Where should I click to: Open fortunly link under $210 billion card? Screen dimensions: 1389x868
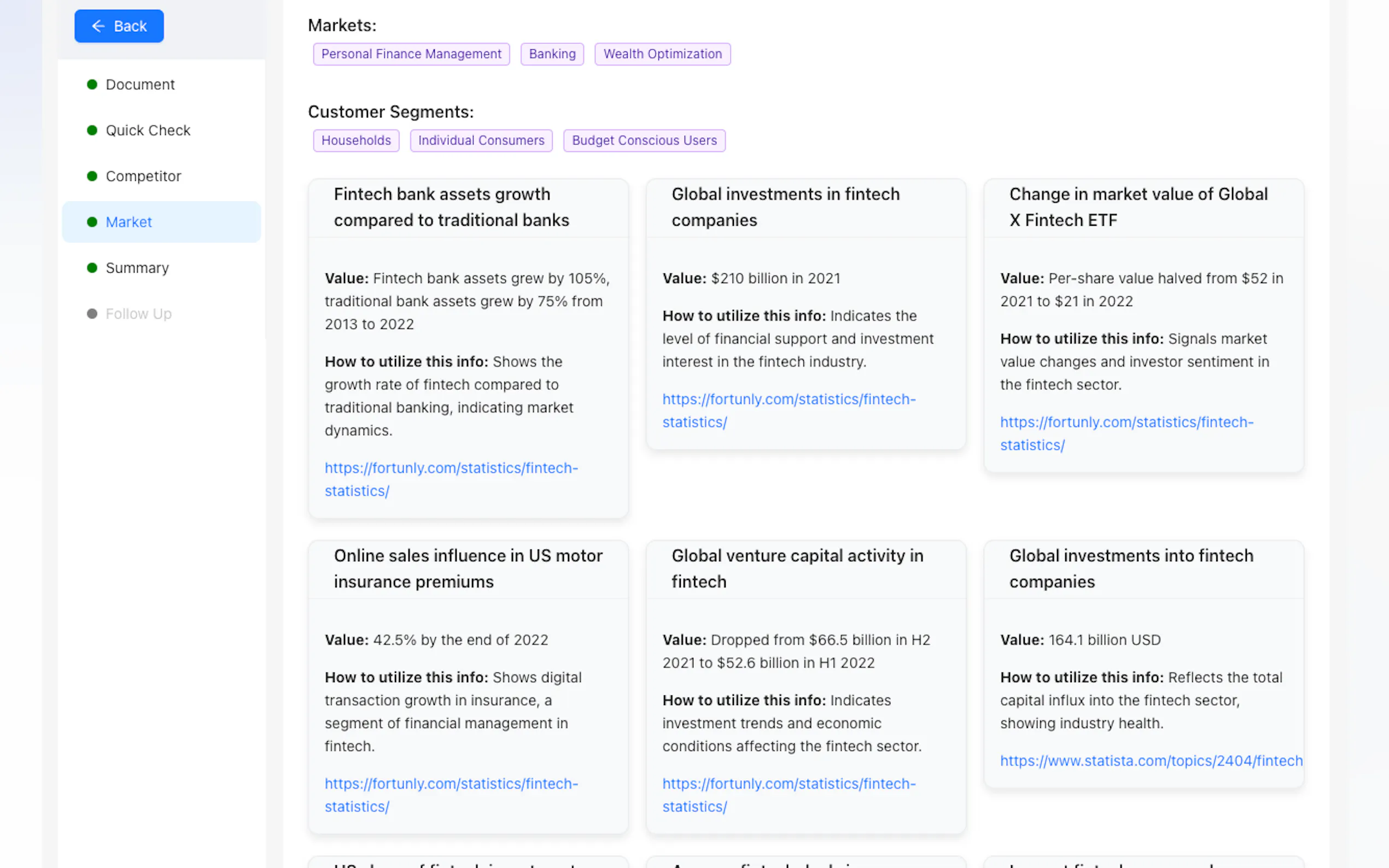[789, 400]
